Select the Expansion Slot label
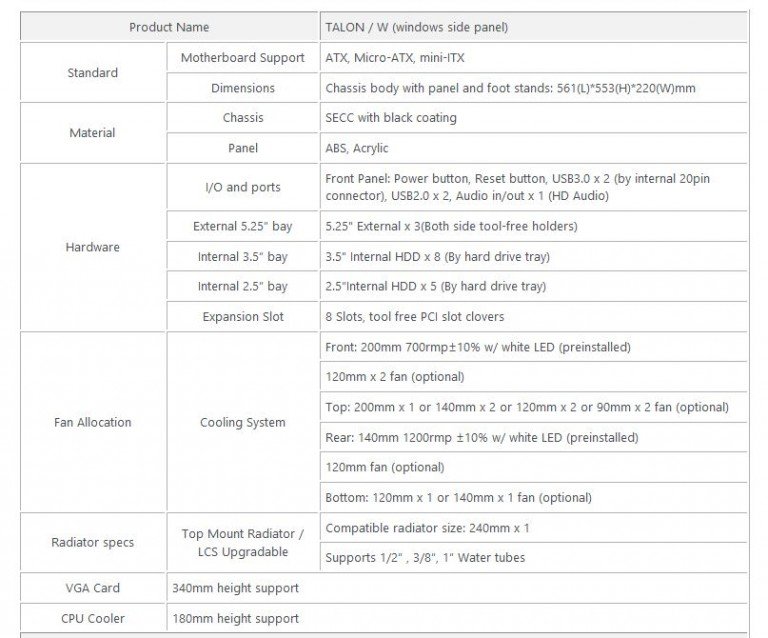 point(242,317)
